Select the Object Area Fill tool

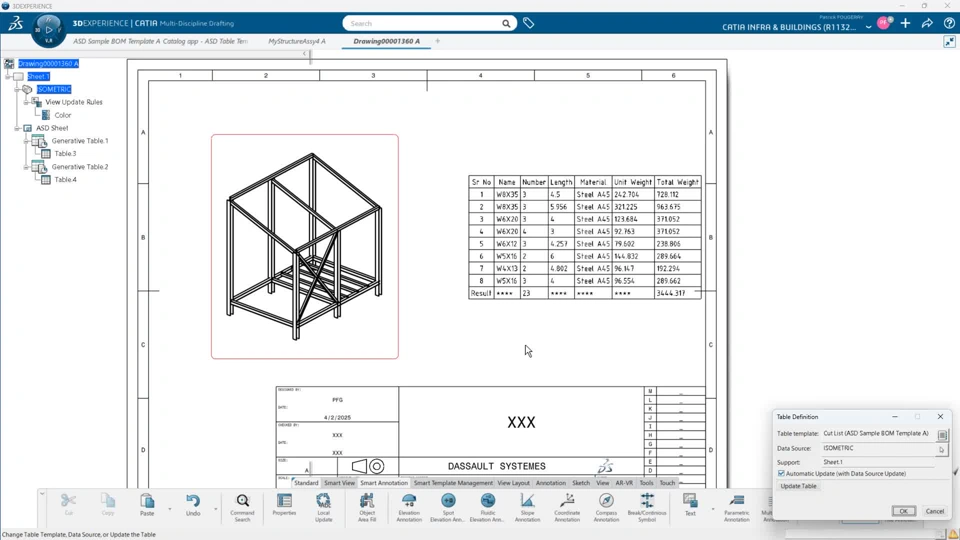pos(367,508)
